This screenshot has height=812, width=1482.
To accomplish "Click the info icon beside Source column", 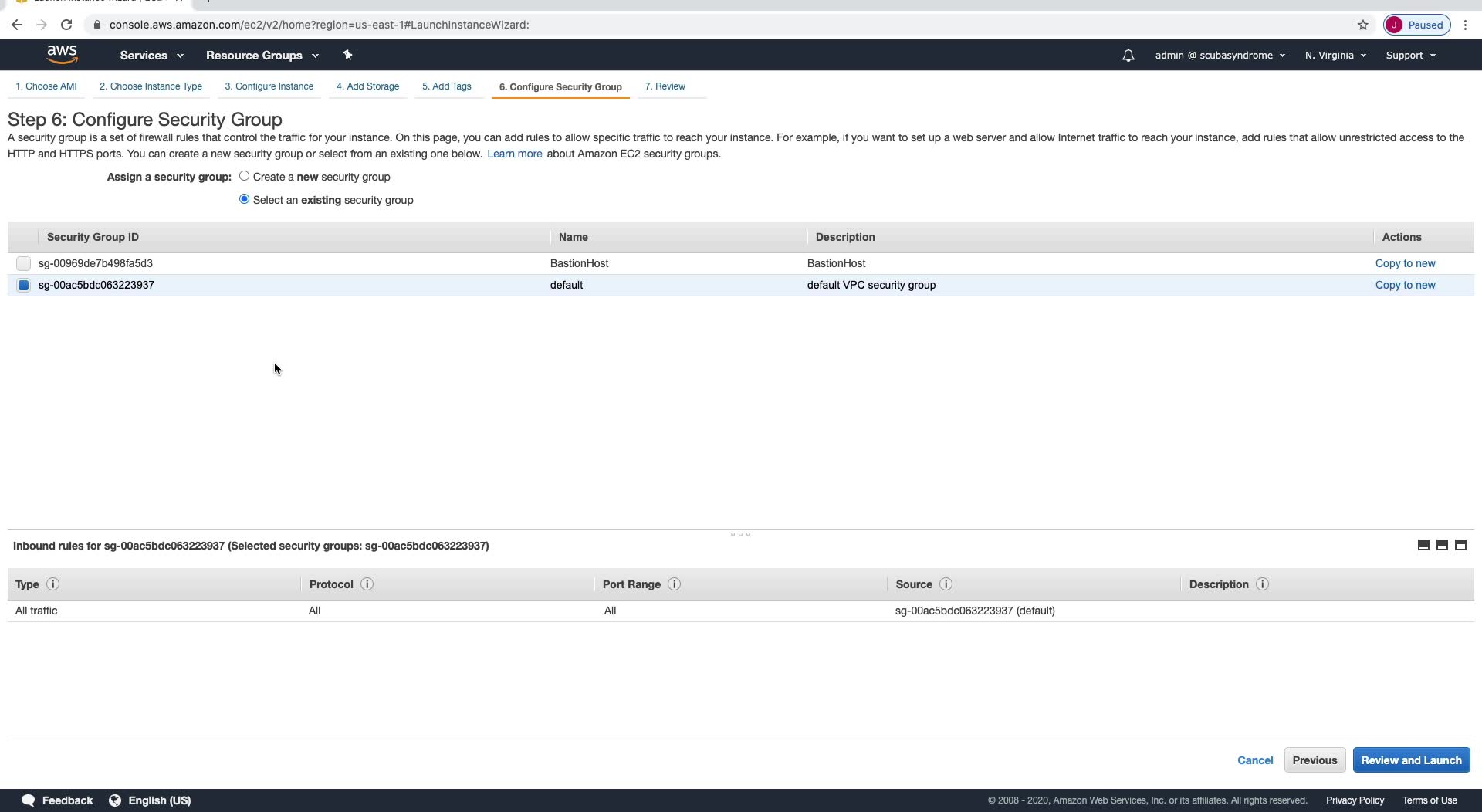I will coord(946,584).
